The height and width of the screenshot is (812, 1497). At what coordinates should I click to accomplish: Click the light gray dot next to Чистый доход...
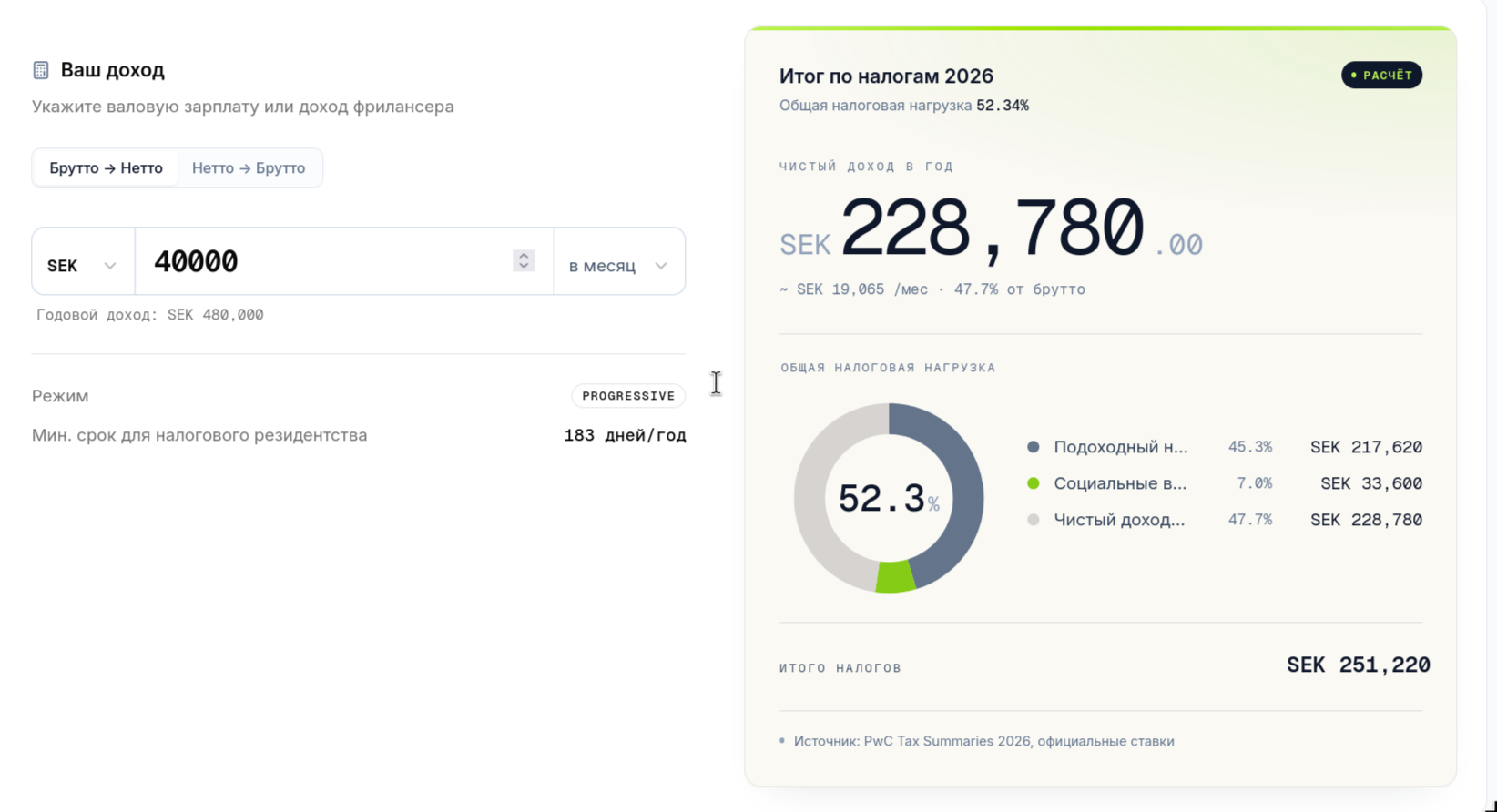click(1033, 520)
